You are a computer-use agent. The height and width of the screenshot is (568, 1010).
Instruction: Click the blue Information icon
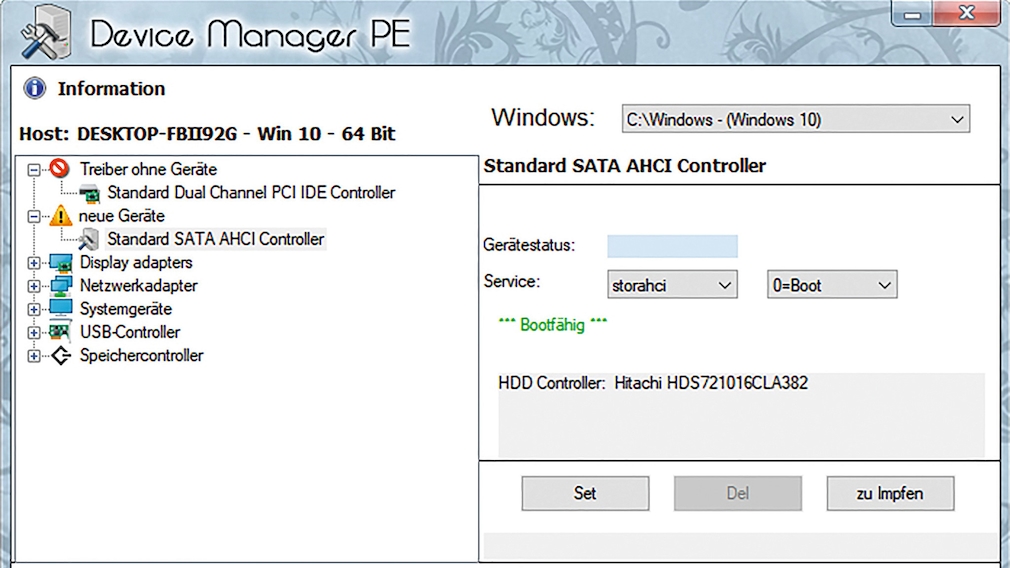point(35,89)
